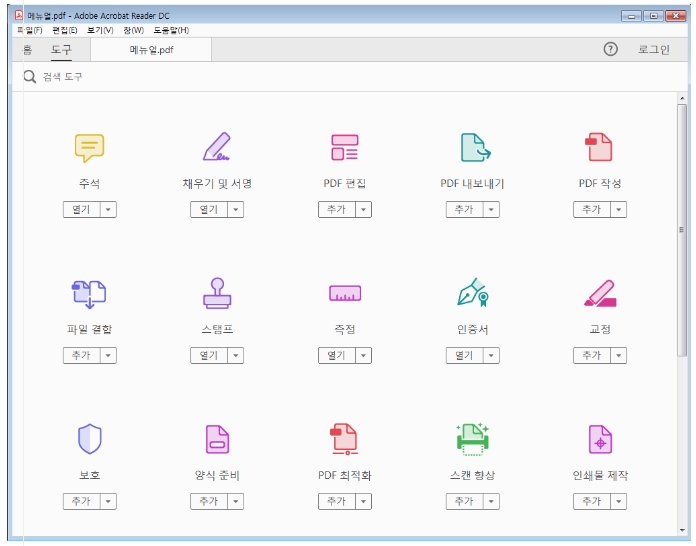Viewport: 696px width, 546px height.
Task: Click 추가 button under 보호
Action: 82,502
